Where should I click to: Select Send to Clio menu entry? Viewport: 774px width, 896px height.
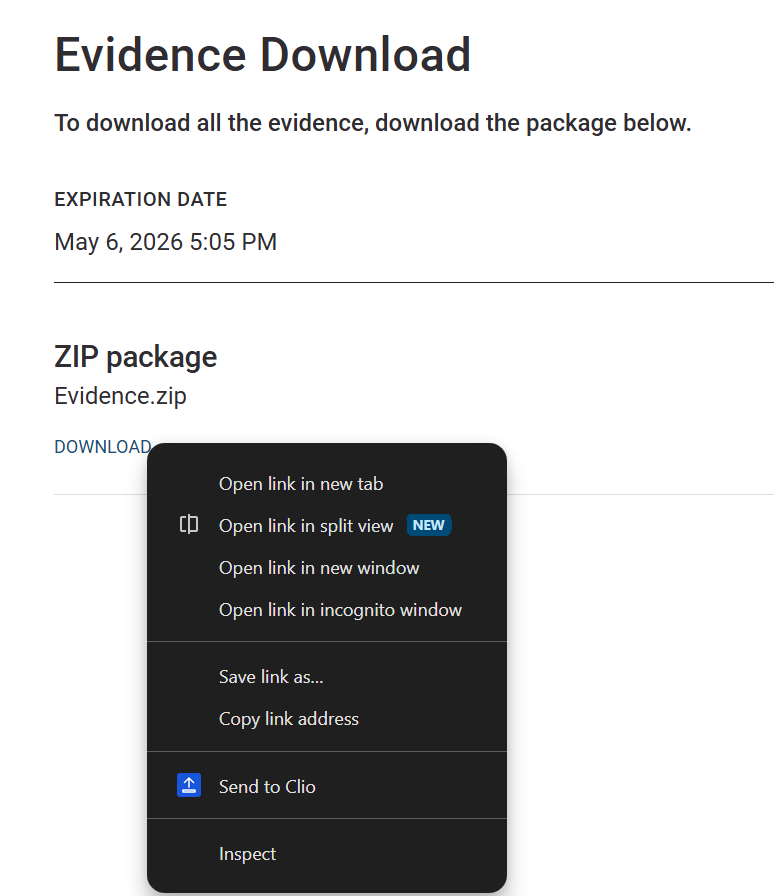[x=267, y=786]
